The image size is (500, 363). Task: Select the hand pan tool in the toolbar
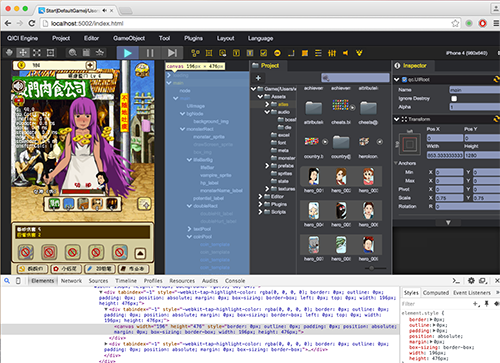[9, 53]
